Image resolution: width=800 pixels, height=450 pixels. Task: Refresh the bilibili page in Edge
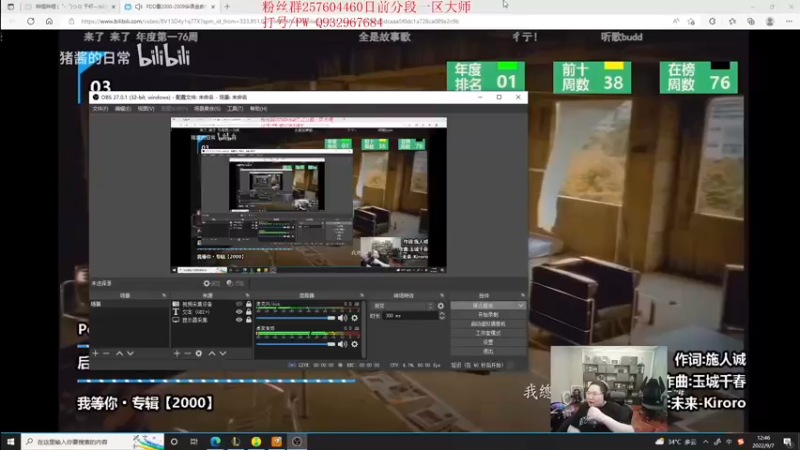(31, 21)
